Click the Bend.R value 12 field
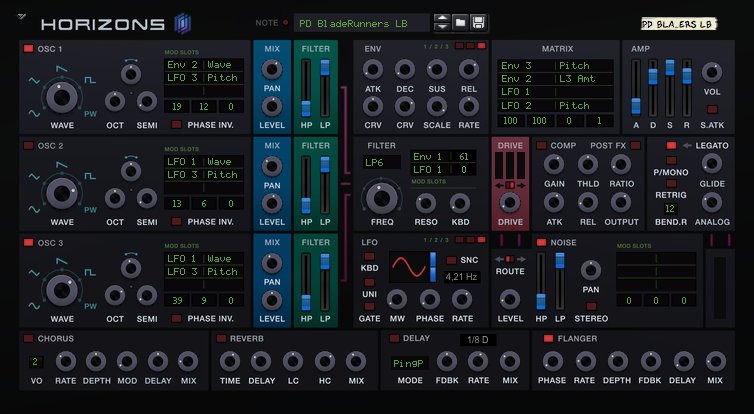The width and height of the screenshot is (754, 414). 670,209
